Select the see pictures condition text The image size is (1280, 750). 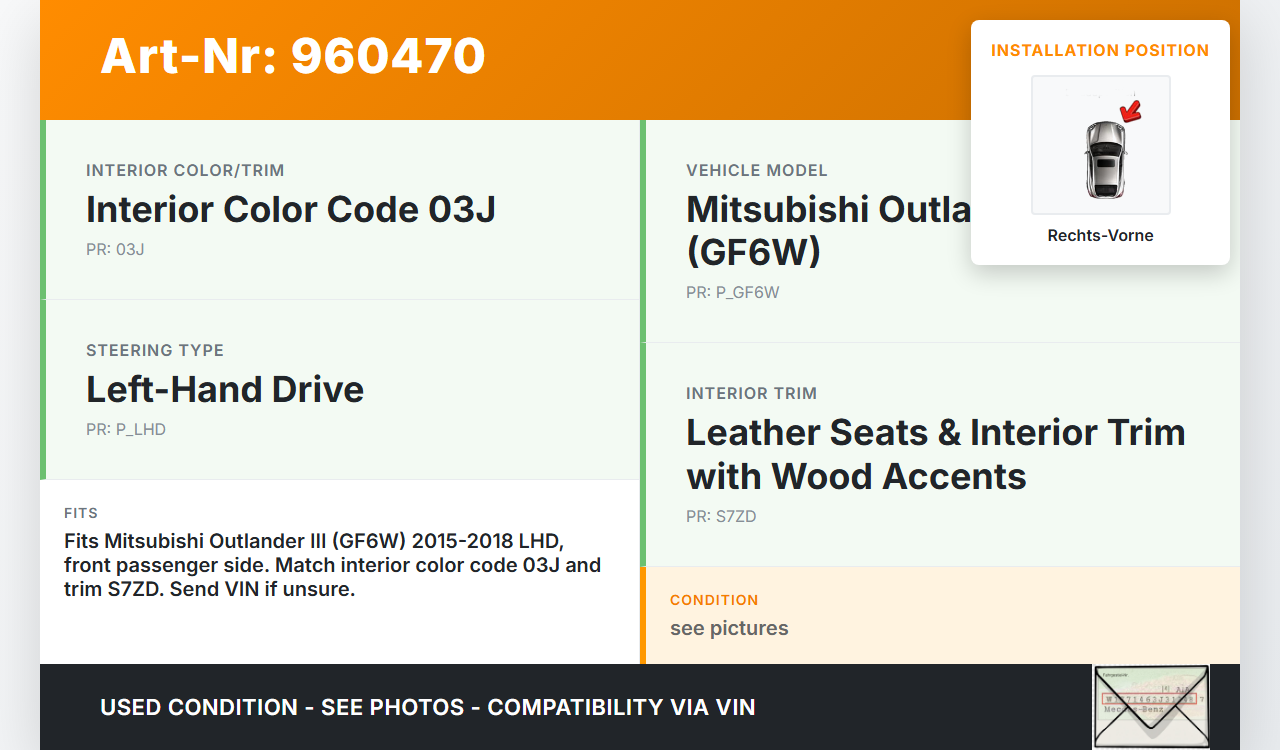pos(729,628)
